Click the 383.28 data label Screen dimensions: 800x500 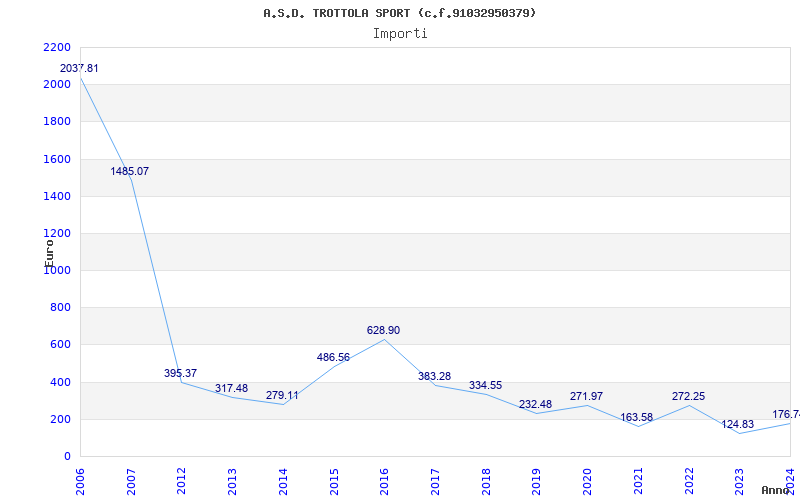pyautogui.click(x=434, y=377)
